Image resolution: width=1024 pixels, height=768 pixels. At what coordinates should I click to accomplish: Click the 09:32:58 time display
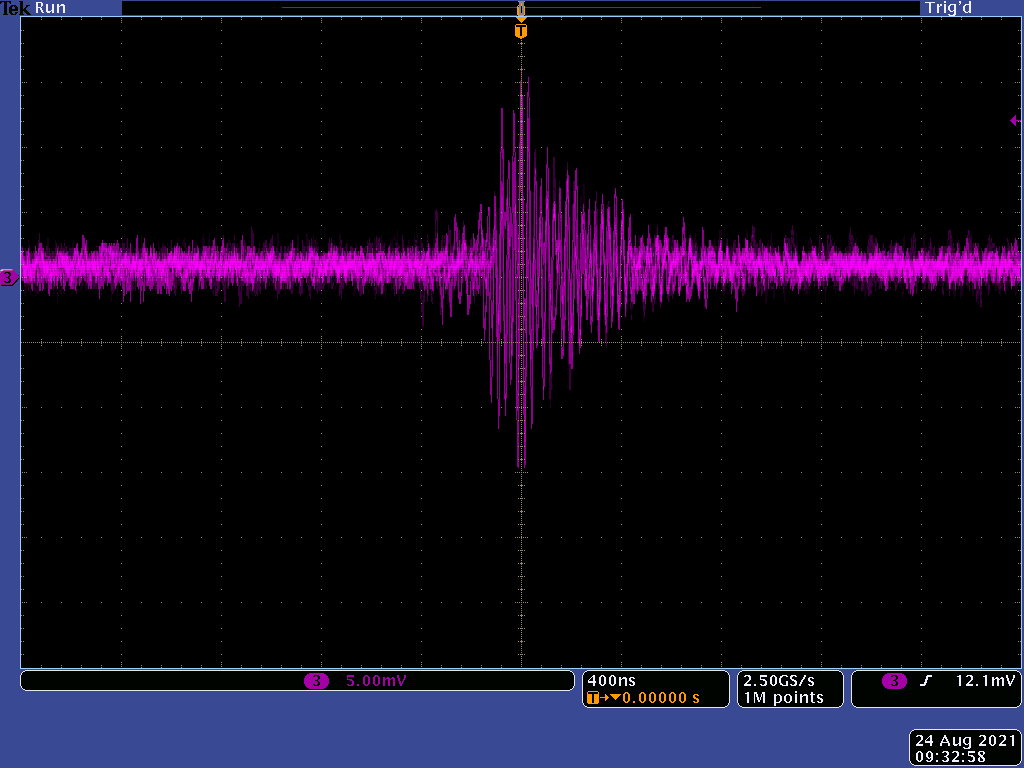pyautogui.click(x=951, y=757)
